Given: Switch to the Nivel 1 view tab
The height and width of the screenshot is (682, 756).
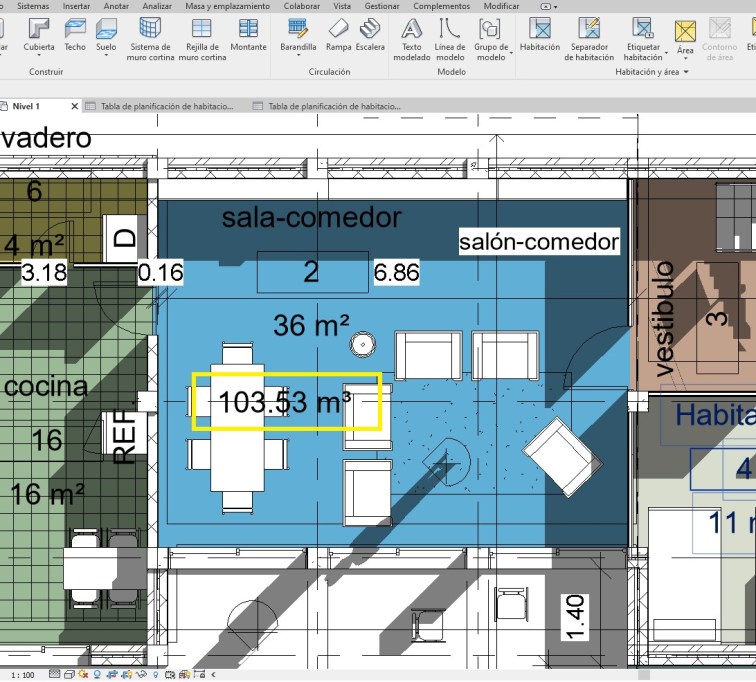Looking at the screenshot, I should coord(26,105).
